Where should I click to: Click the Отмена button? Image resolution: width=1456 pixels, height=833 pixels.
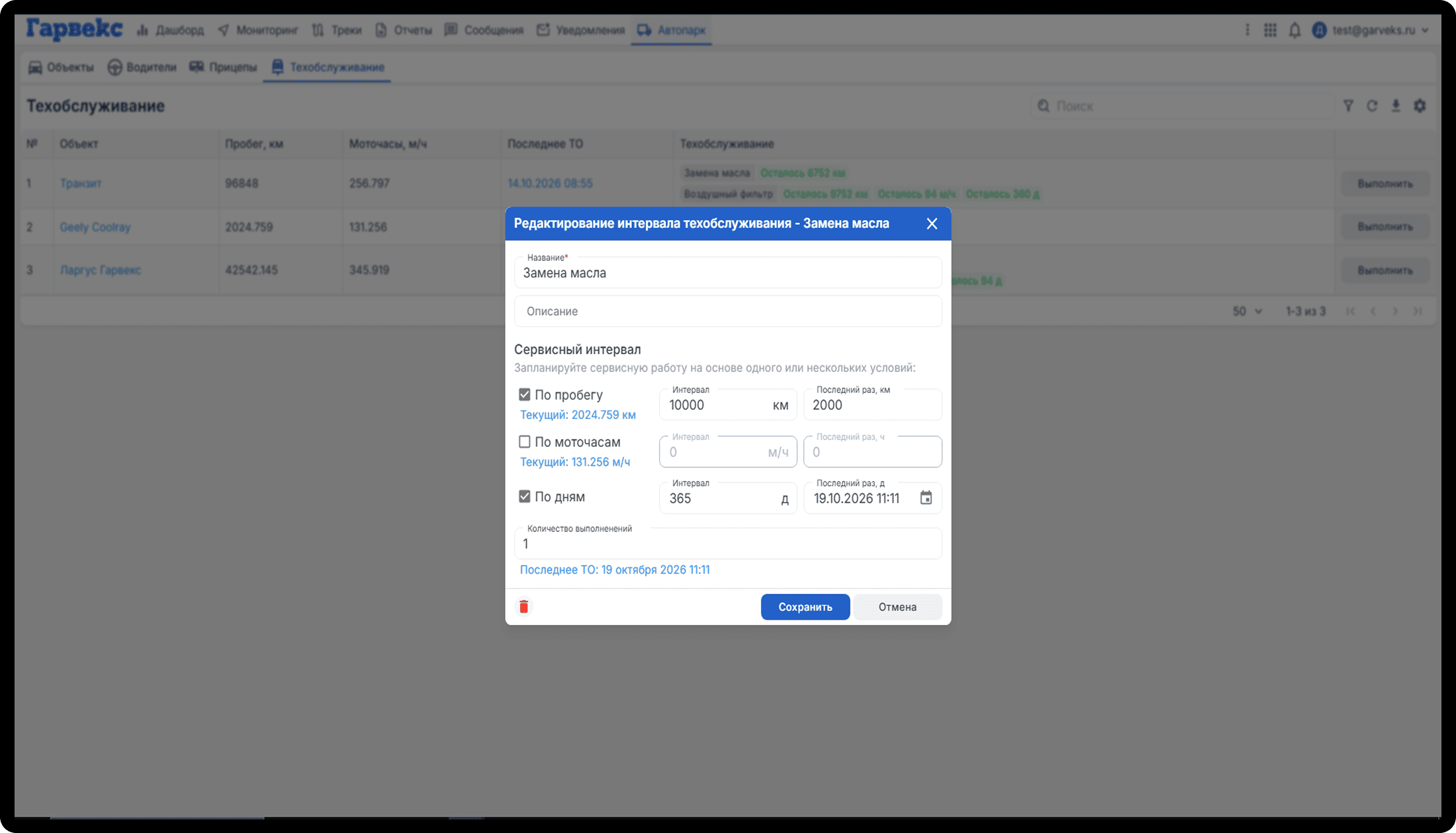(898, 607)
